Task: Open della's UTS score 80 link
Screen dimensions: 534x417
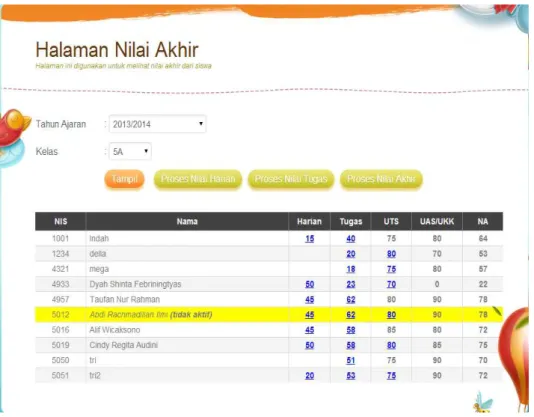Action: pyautogui.click(x=391, y=254)
